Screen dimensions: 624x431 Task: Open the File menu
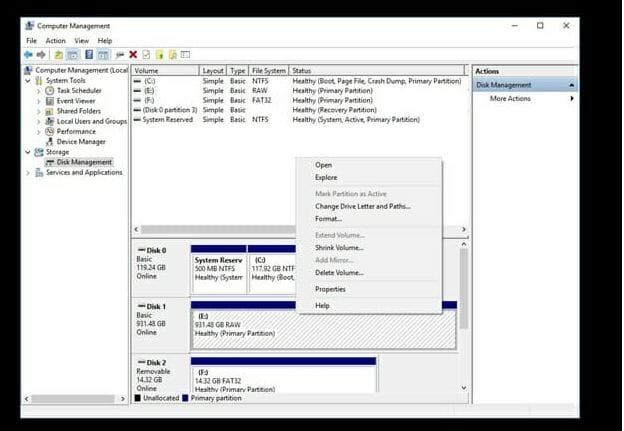click(31, 41)
